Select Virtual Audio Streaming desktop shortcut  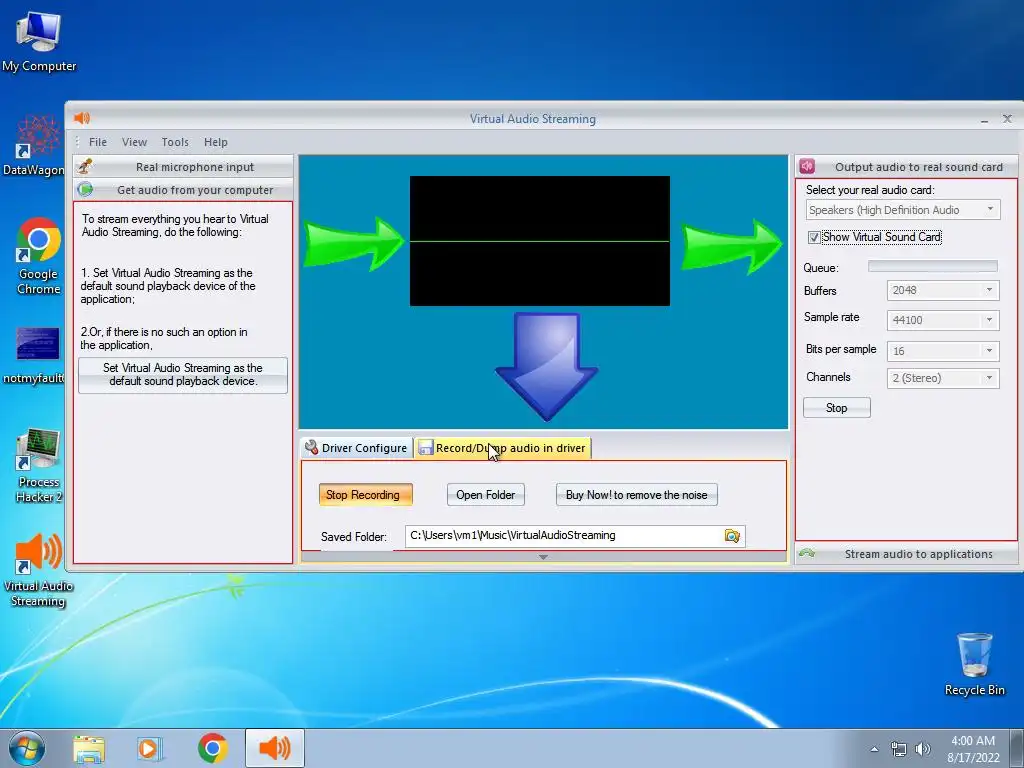39,569
